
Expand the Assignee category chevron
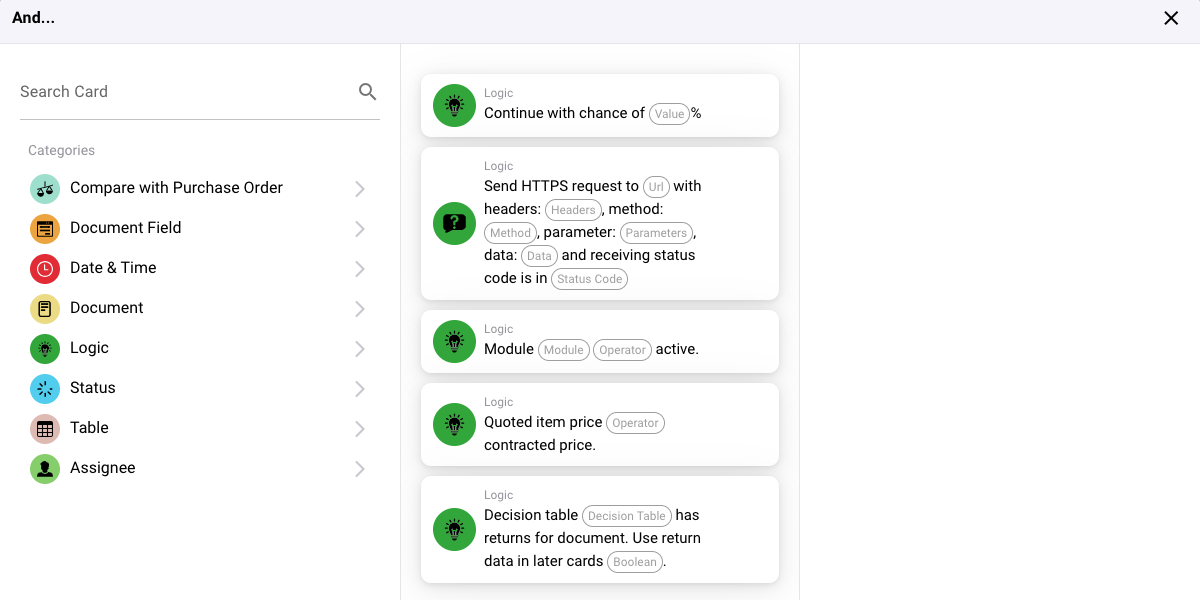pyautogui.click(x=360, y=469)
